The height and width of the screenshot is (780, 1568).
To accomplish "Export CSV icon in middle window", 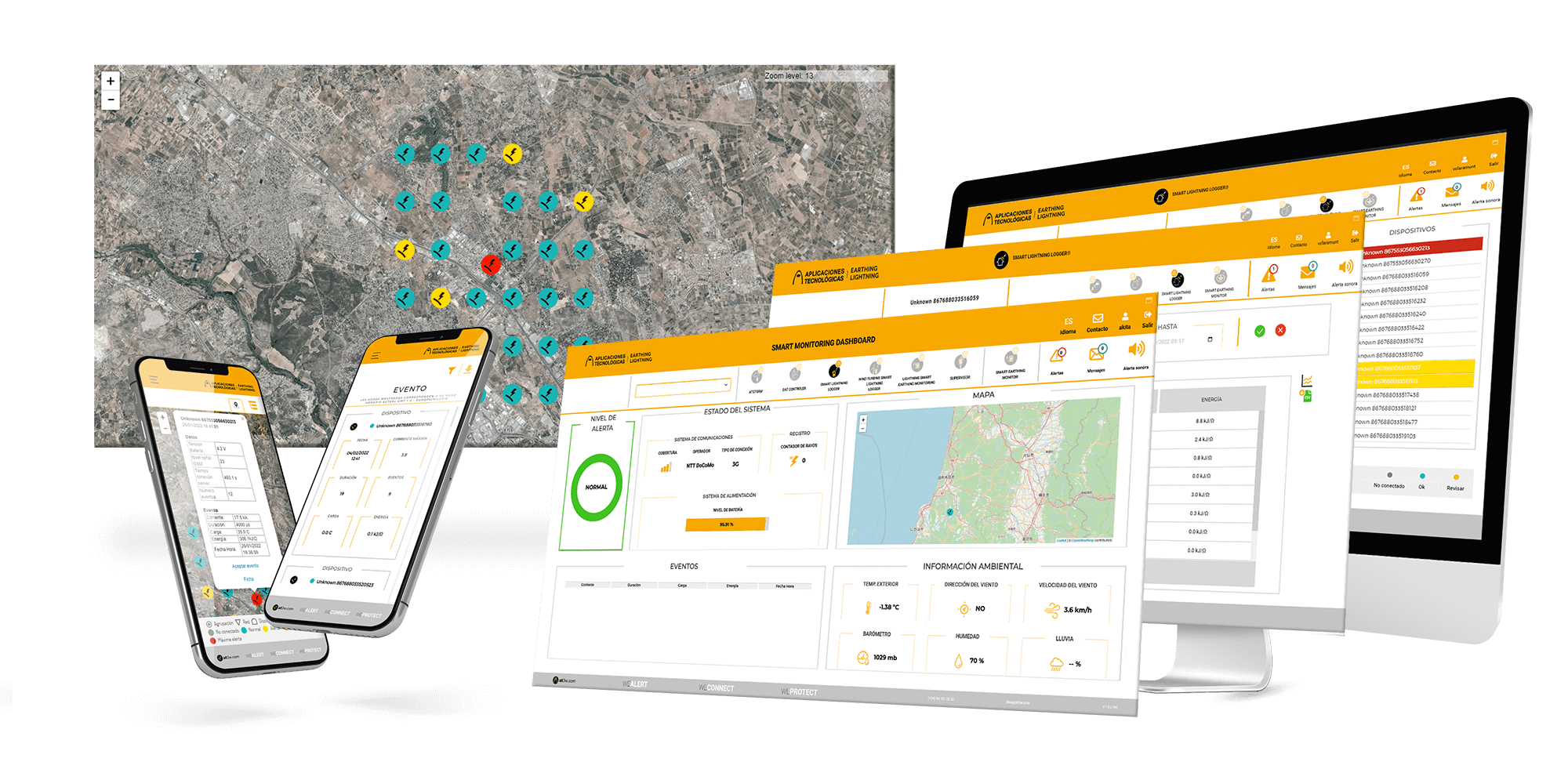I will [x=1307, y=397].
